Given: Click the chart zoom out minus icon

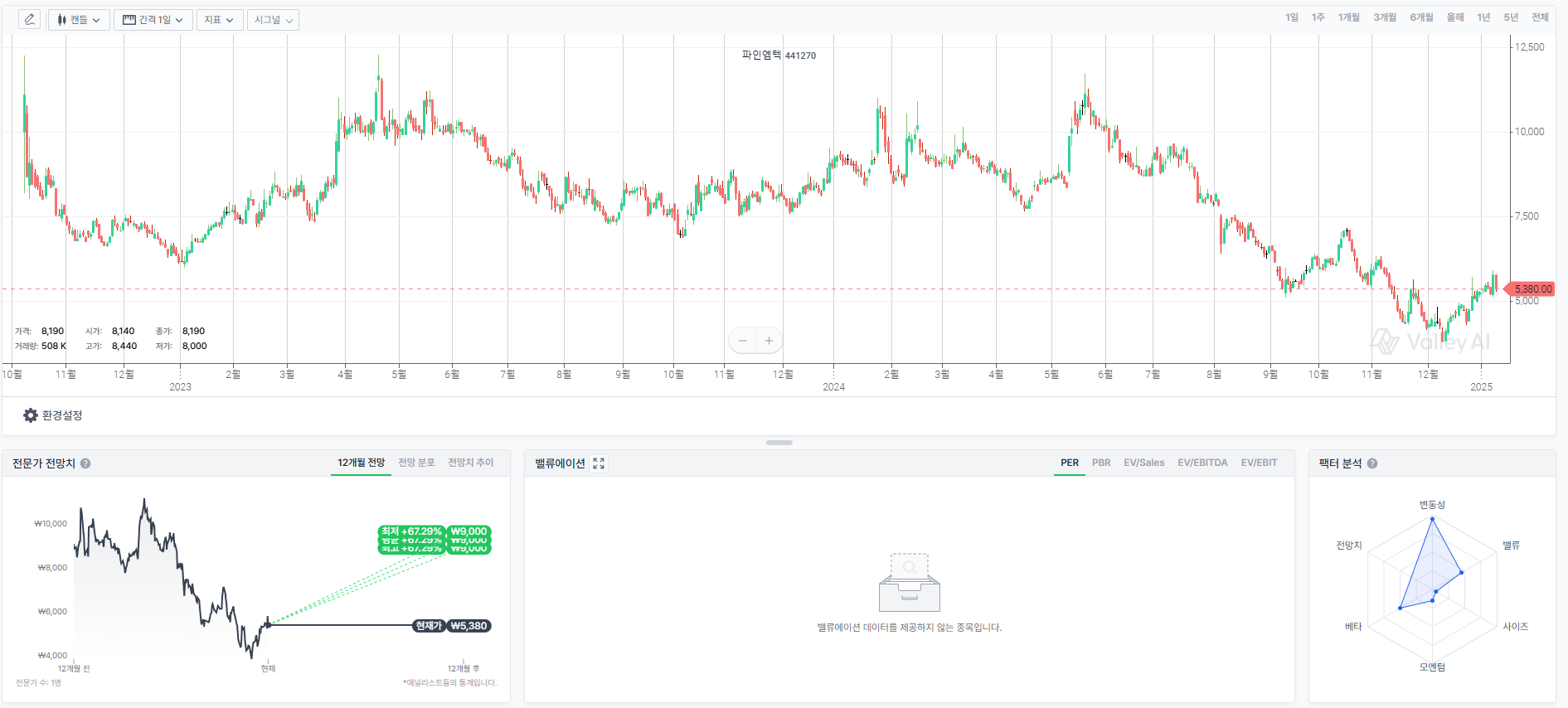Looking at the screenshot, I should tap(742, 341).
